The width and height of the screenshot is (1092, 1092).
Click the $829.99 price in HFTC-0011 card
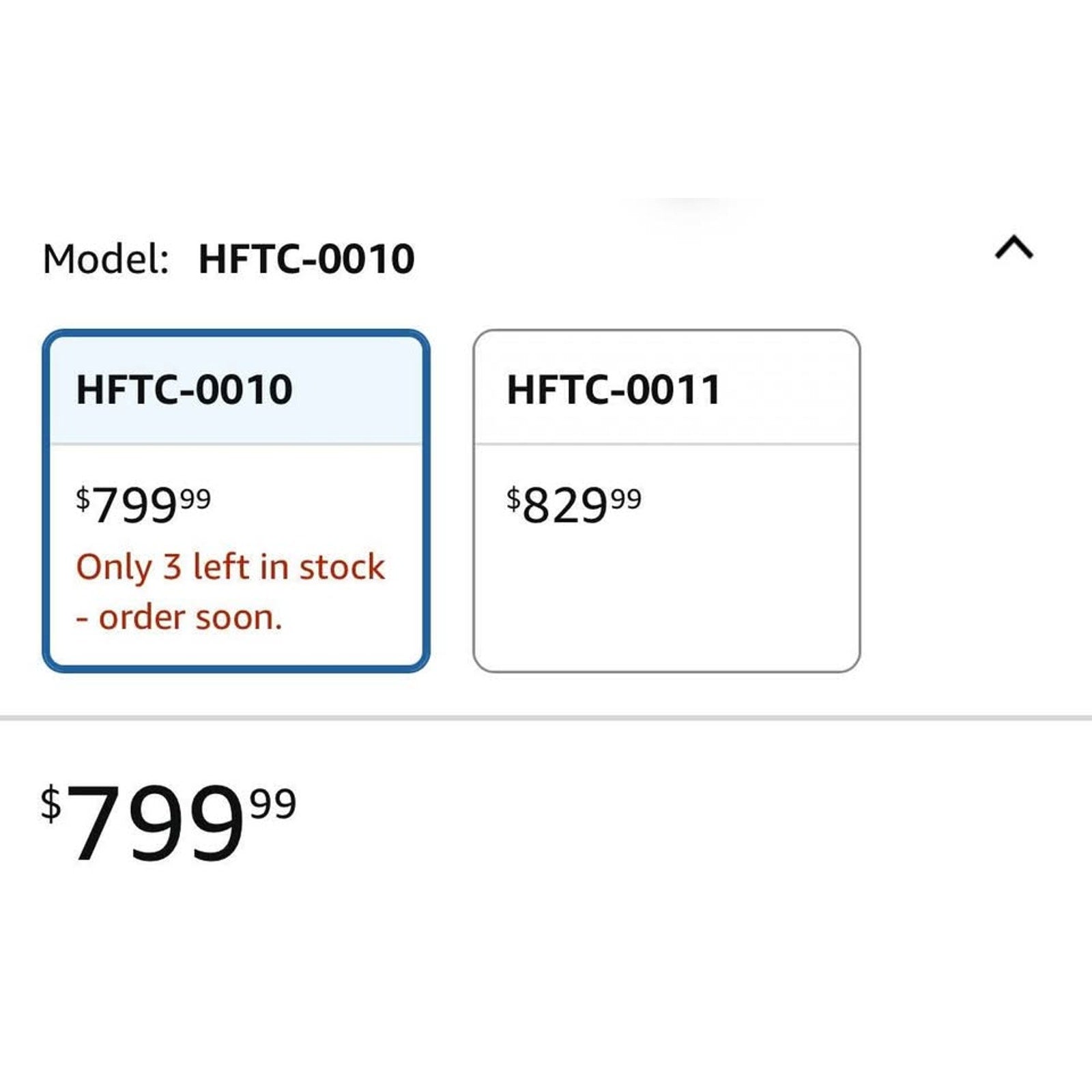coord(574,505)
